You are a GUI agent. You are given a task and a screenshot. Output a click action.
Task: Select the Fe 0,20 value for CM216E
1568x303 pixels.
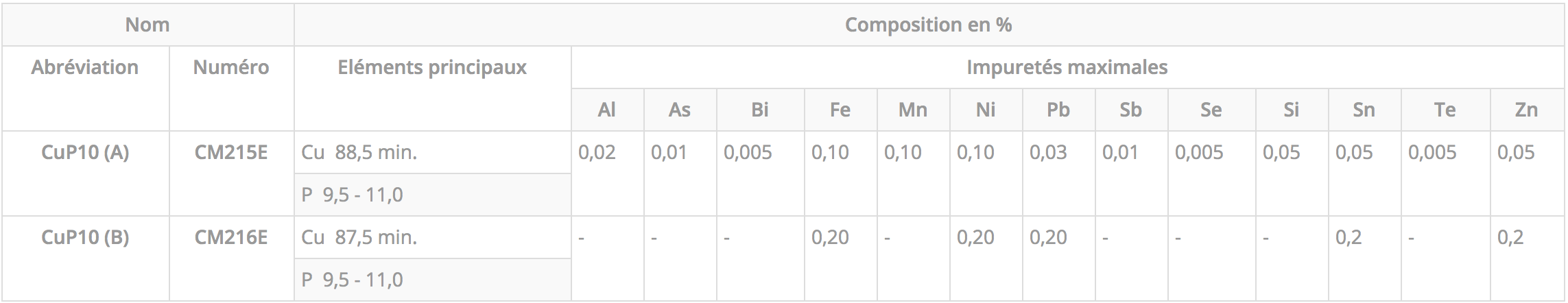click(x=830, y=237)
